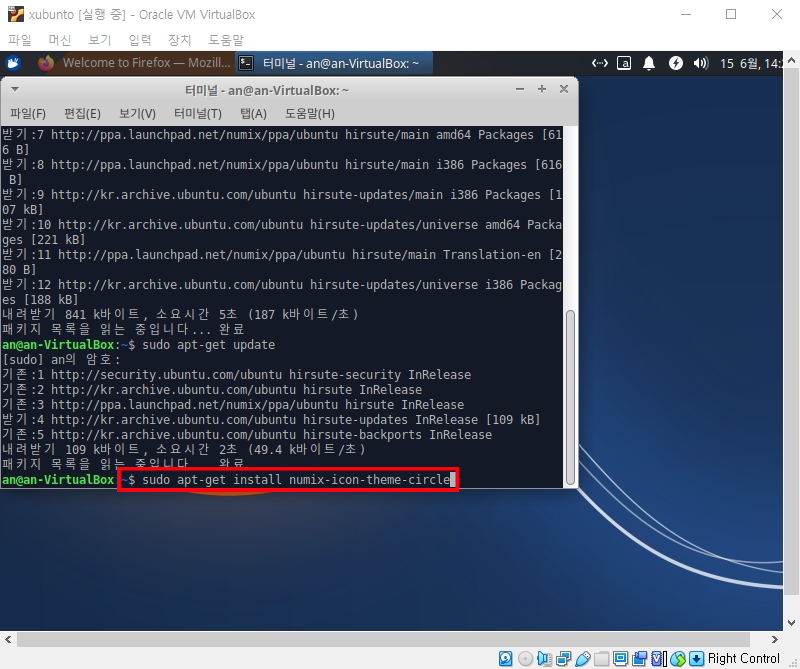800x669 pixels.
Task: Maximize the terminal window with plus button
Action: click(x=542, y=89)
